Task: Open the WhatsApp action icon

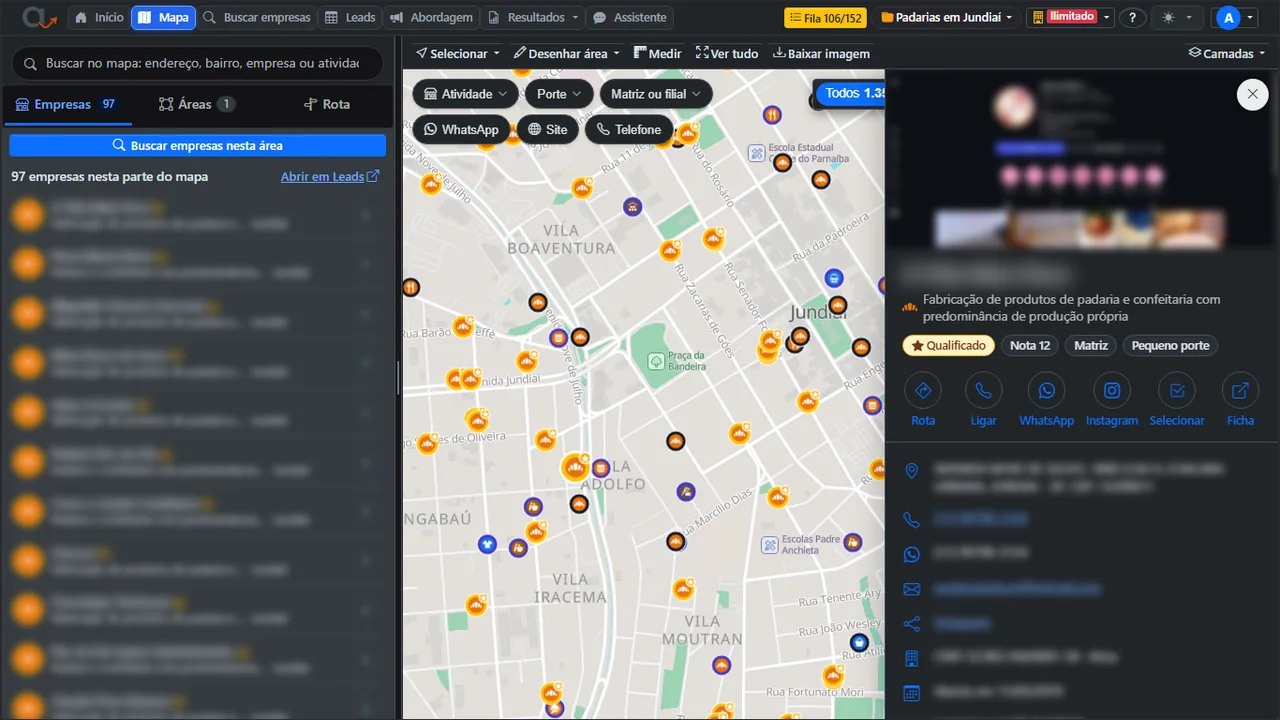Action: pos(1046,391)
